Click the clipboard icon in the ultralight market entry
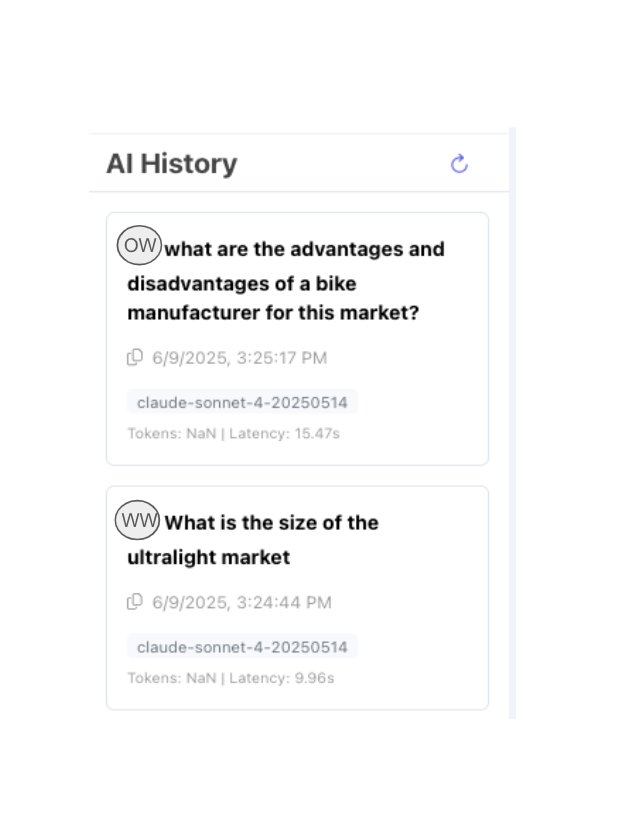 point(135,602)
